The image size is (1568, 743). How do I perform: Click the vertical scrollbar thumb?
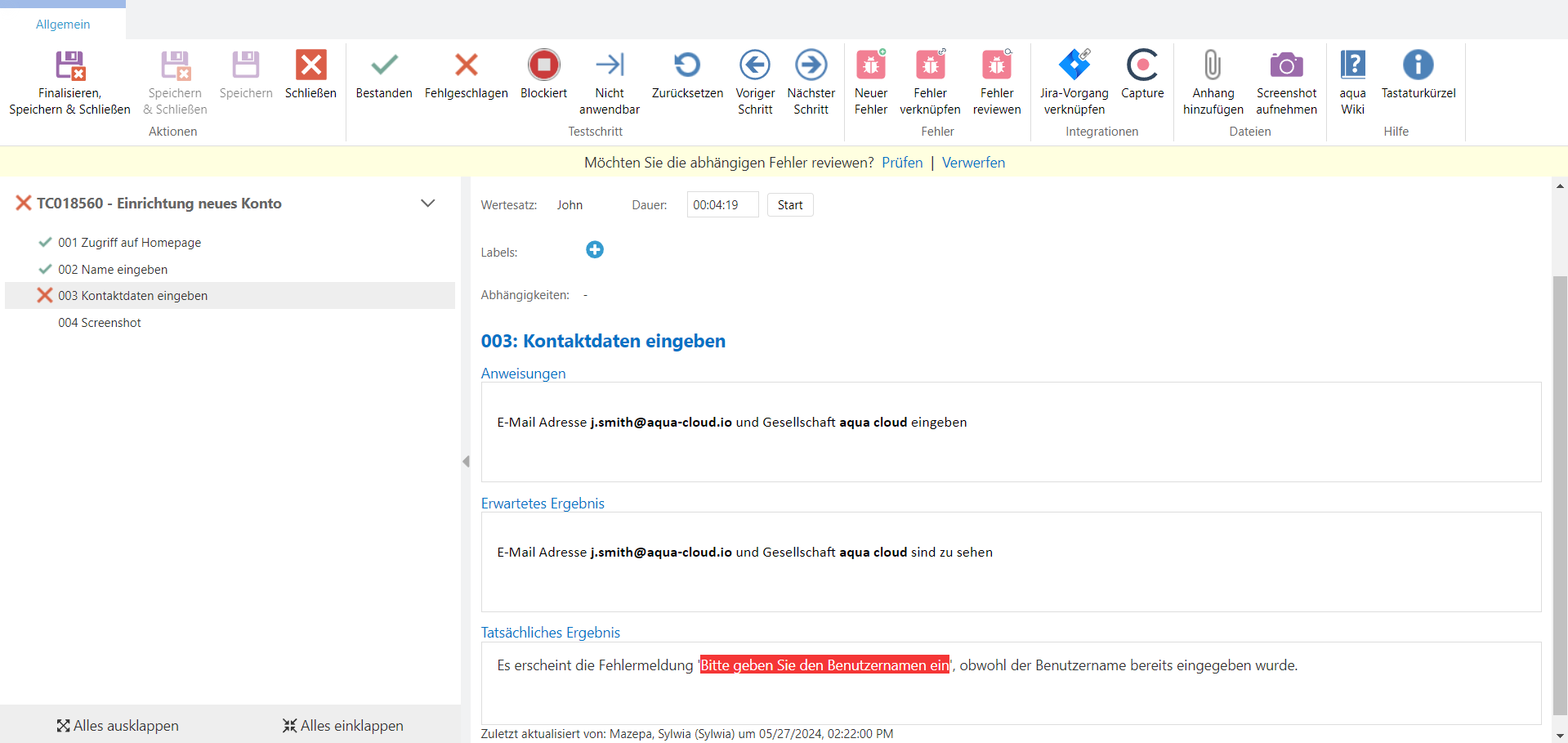pos(1560,490)
